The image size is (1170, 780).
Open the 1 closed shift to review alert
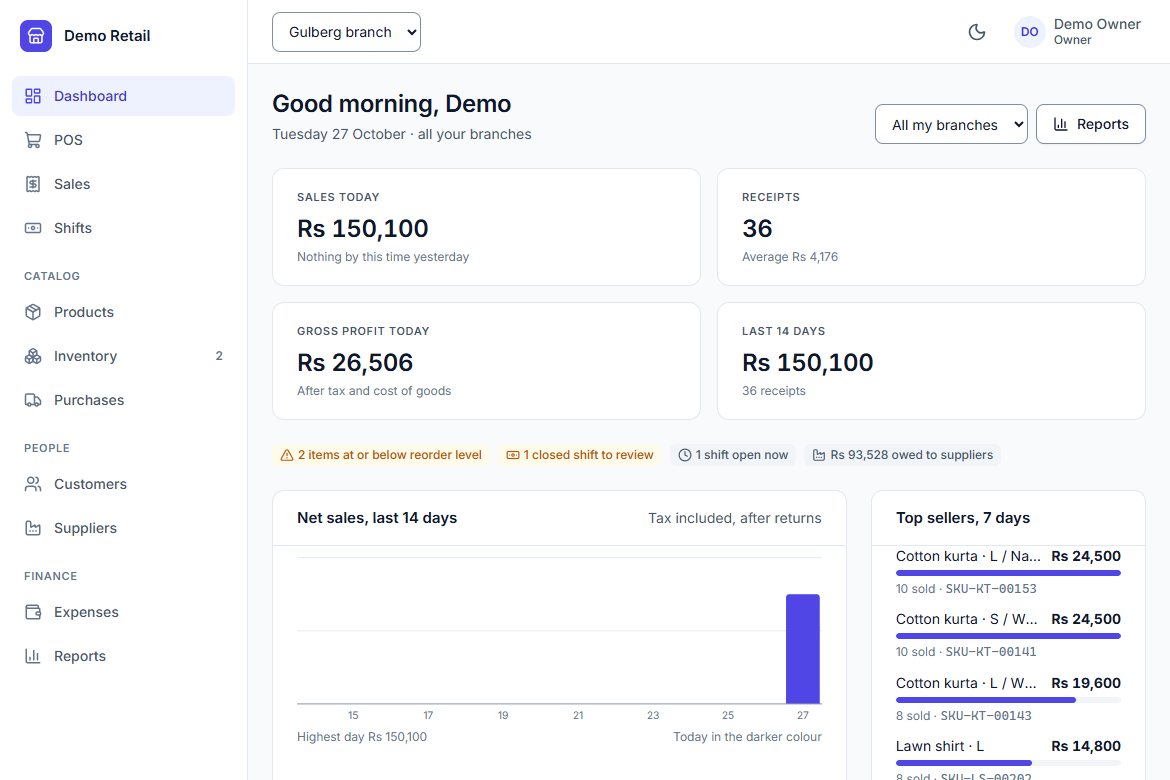coord(580,455)
